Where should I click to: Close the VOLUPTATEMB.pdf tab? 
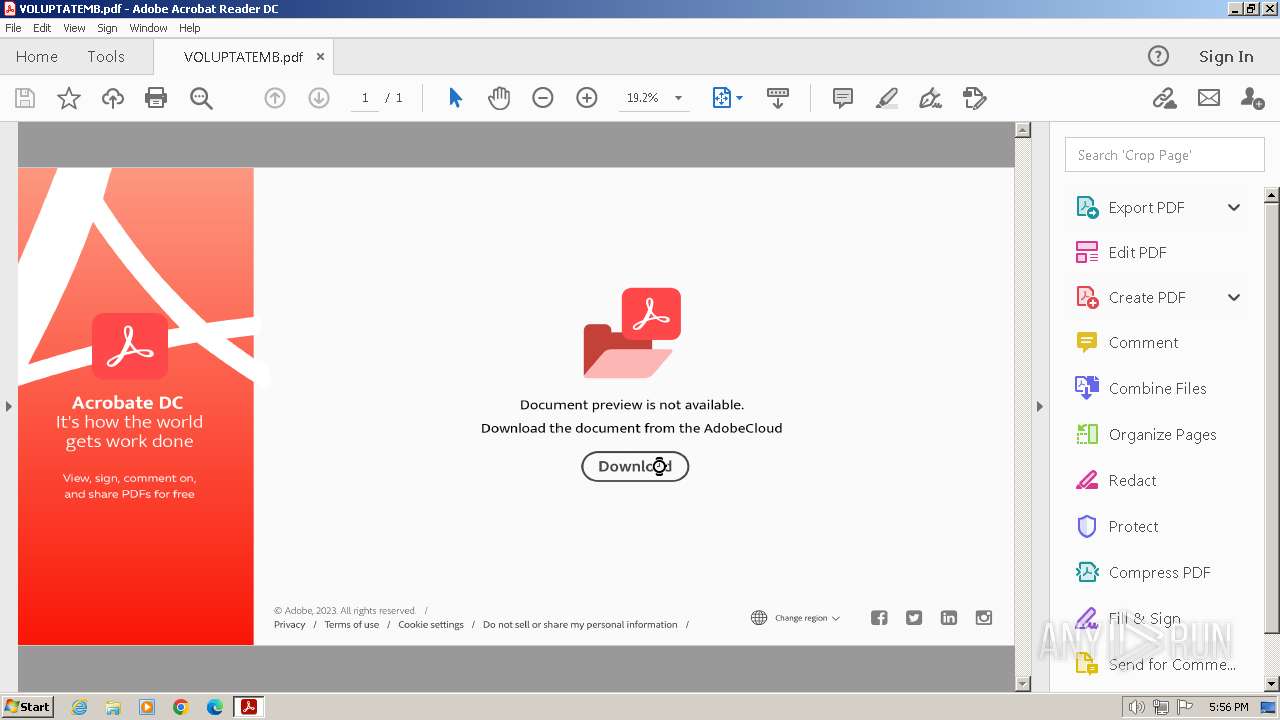[320, 57]
